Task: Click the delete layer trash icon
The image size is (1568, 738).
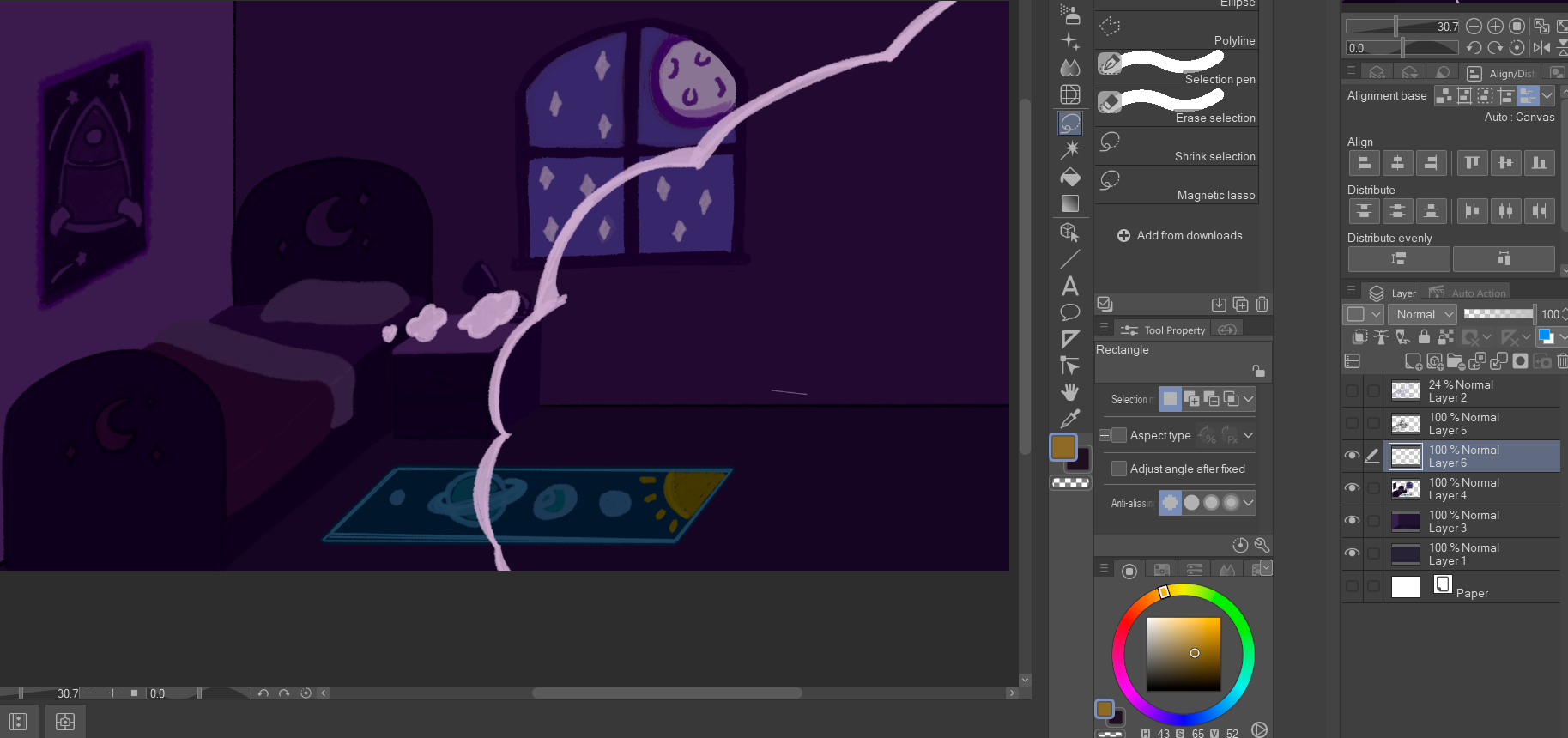Action: (1562, 361)
